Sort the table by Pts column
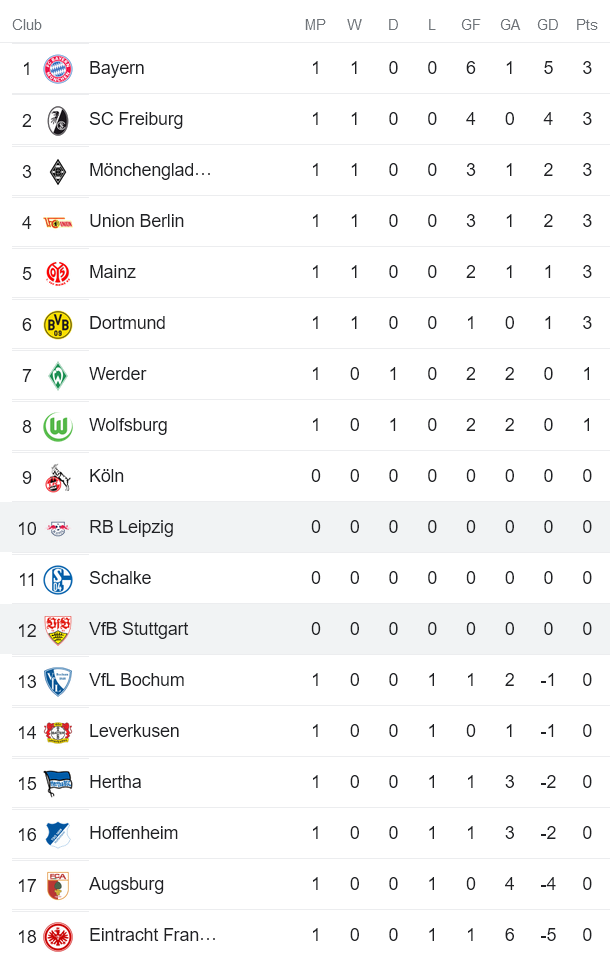The width and height of the screenshot is (610, 970). point(585,25)
